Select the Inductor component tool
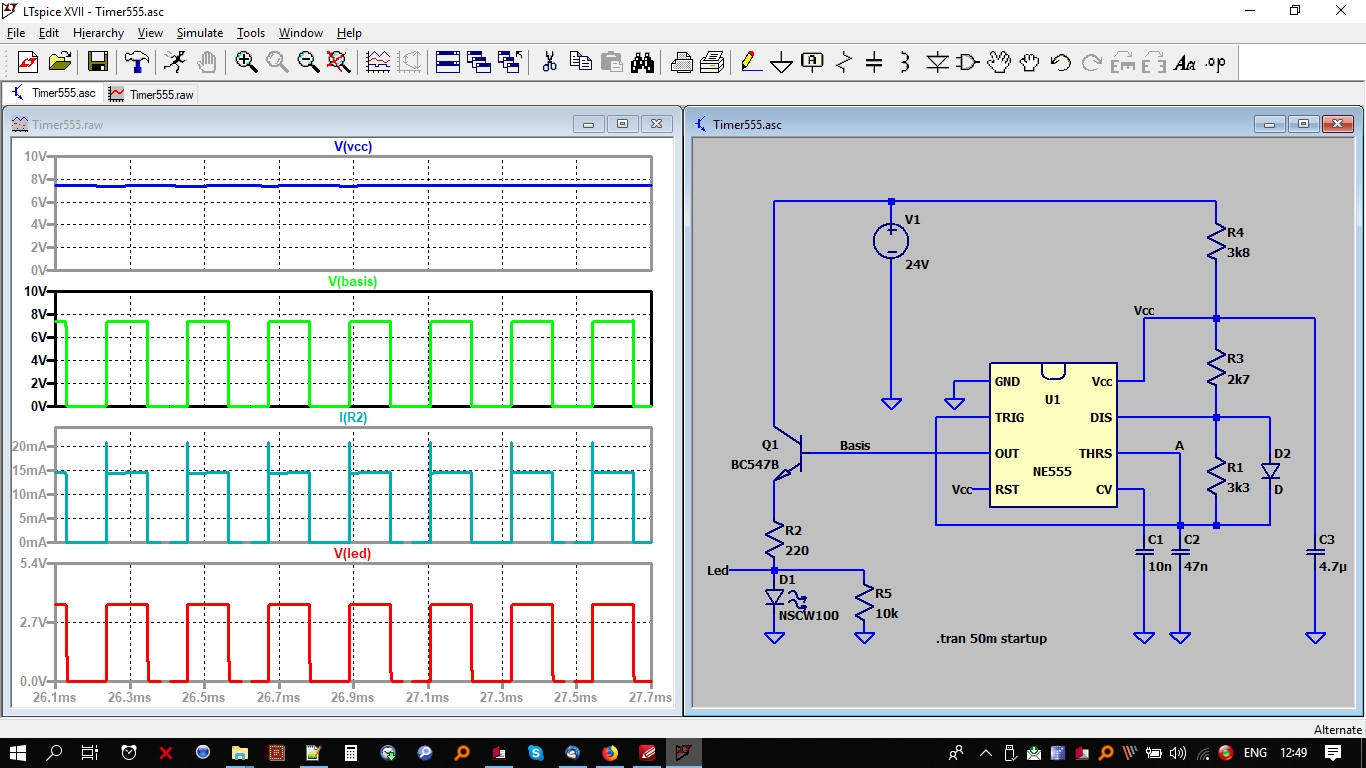Viewport: 1366px width, 768px height. 905,62
